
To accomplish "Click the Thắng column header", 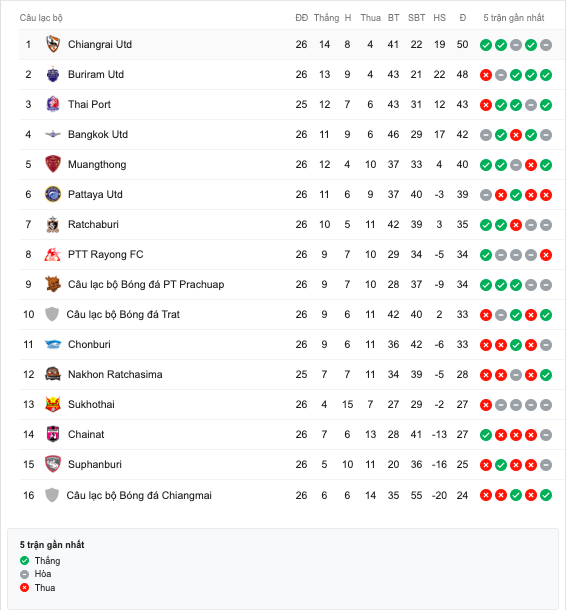I will click(x=326, y=18).
